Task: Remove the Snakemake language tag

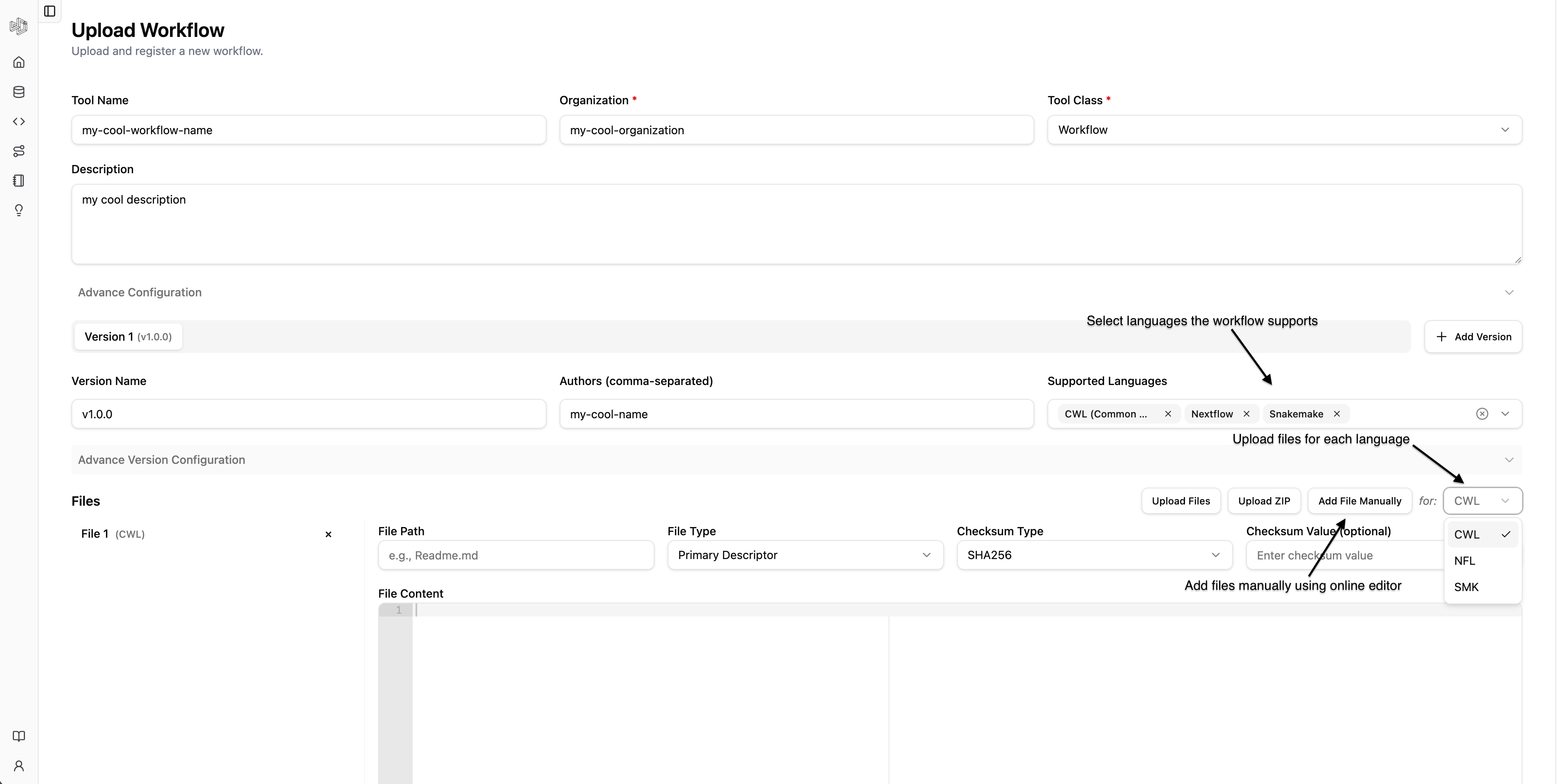Action: [x=1337, y=414]
